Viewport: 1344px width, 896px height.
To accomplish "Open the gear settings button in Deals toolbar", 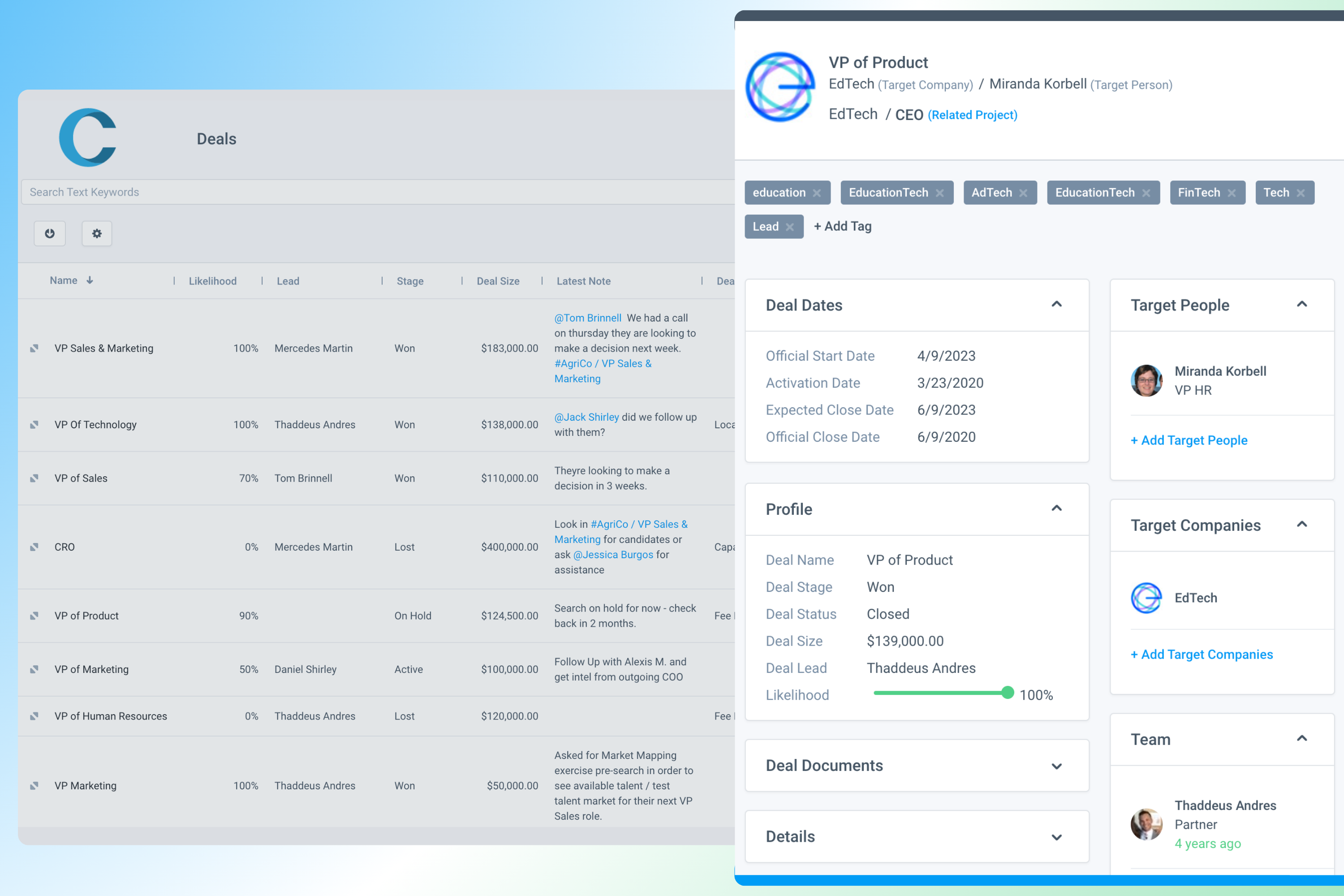I will pos(97,233).
